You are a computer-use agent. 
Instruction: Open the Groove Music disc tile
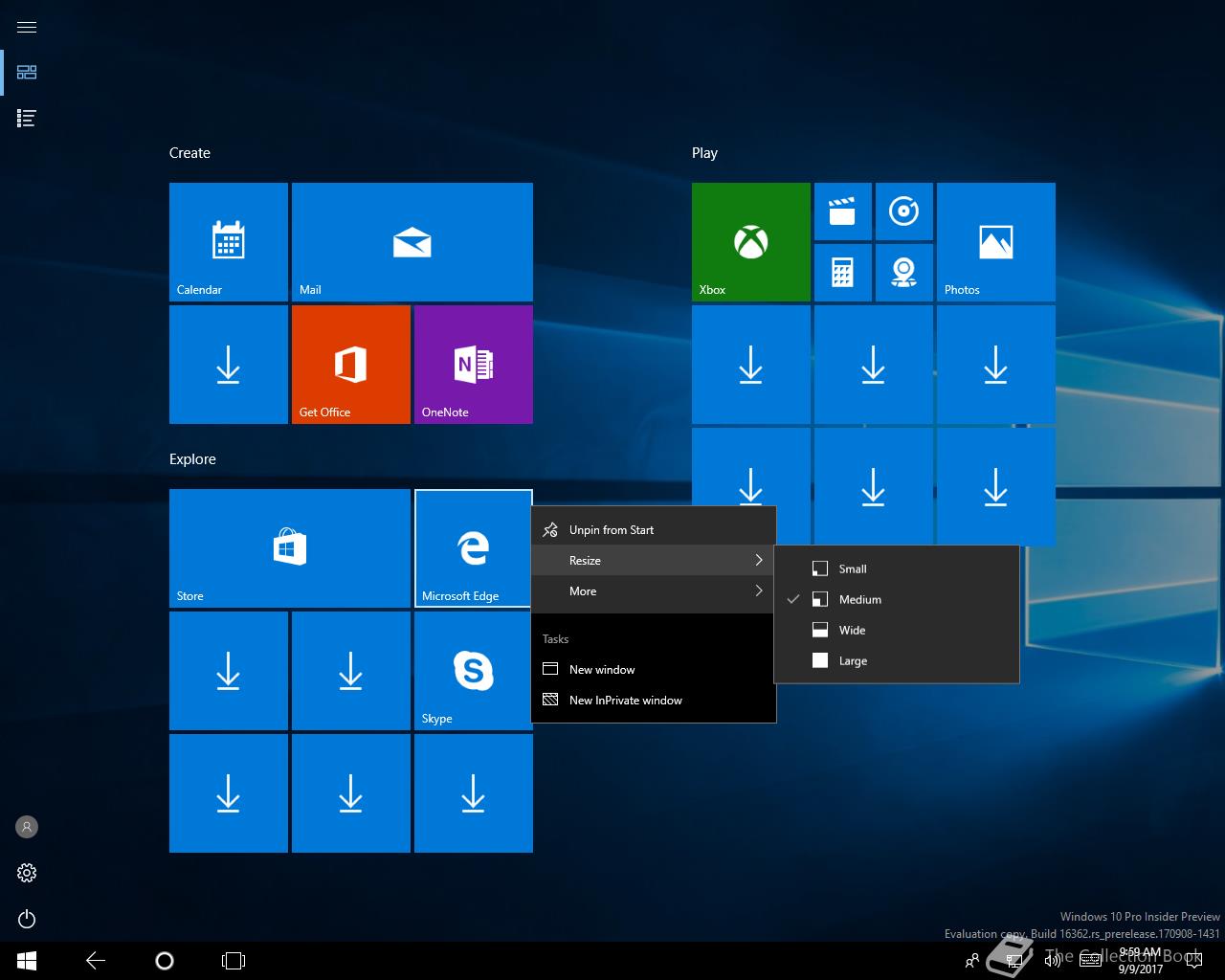coord(904,212)
